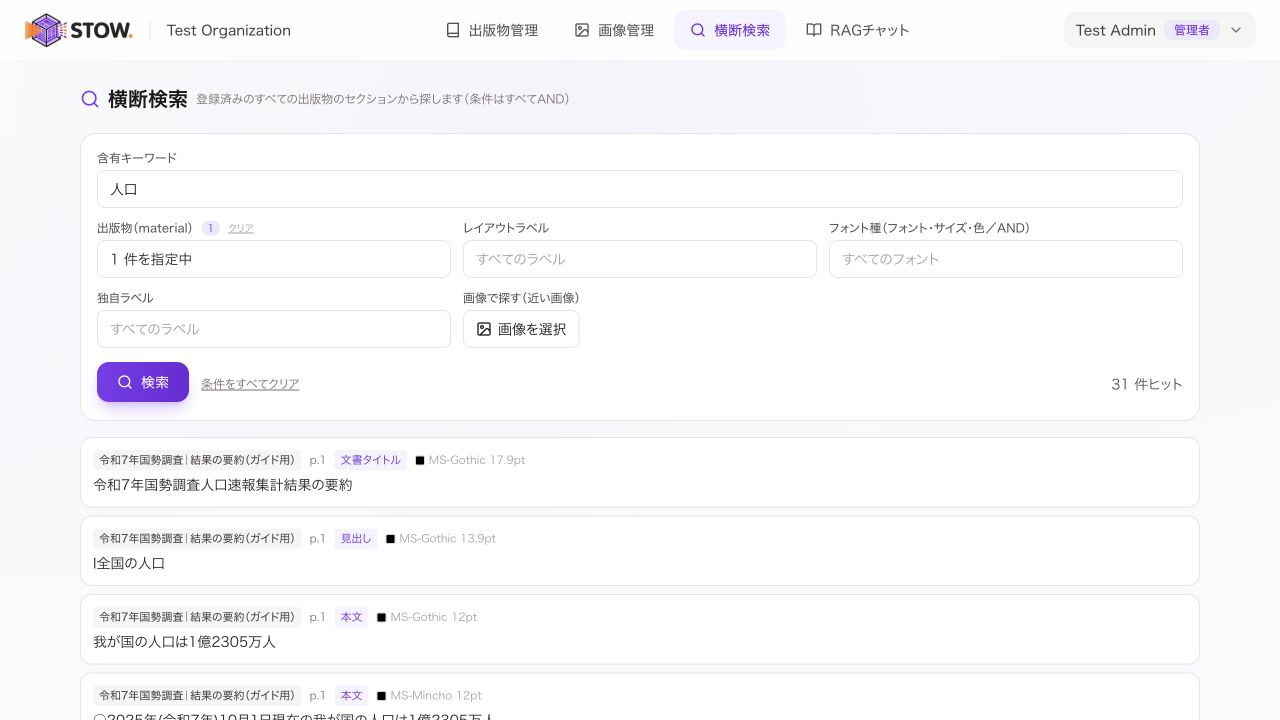Click the MS-Gothic 12pt font label
Viewport: 1280px width, 720px height.
434,617
